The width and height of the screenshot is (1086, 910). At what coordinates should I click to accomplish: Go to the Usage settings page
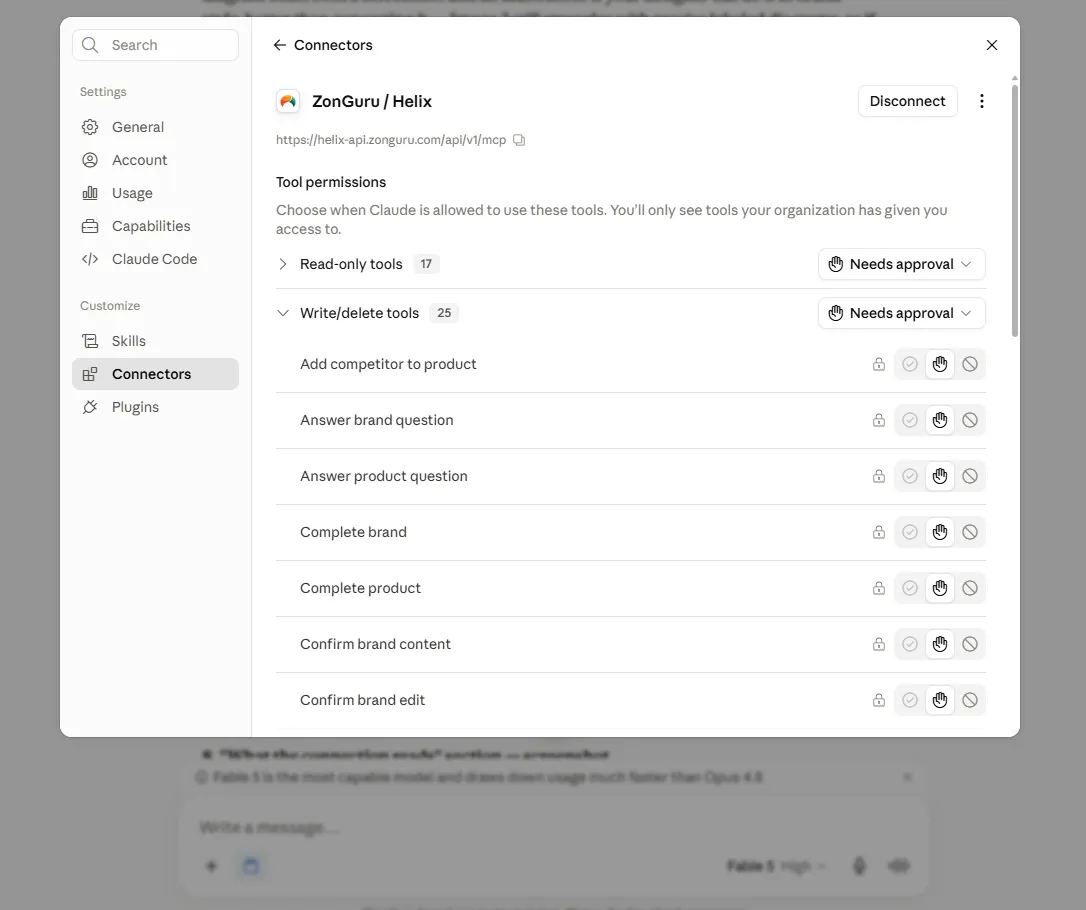155,193
